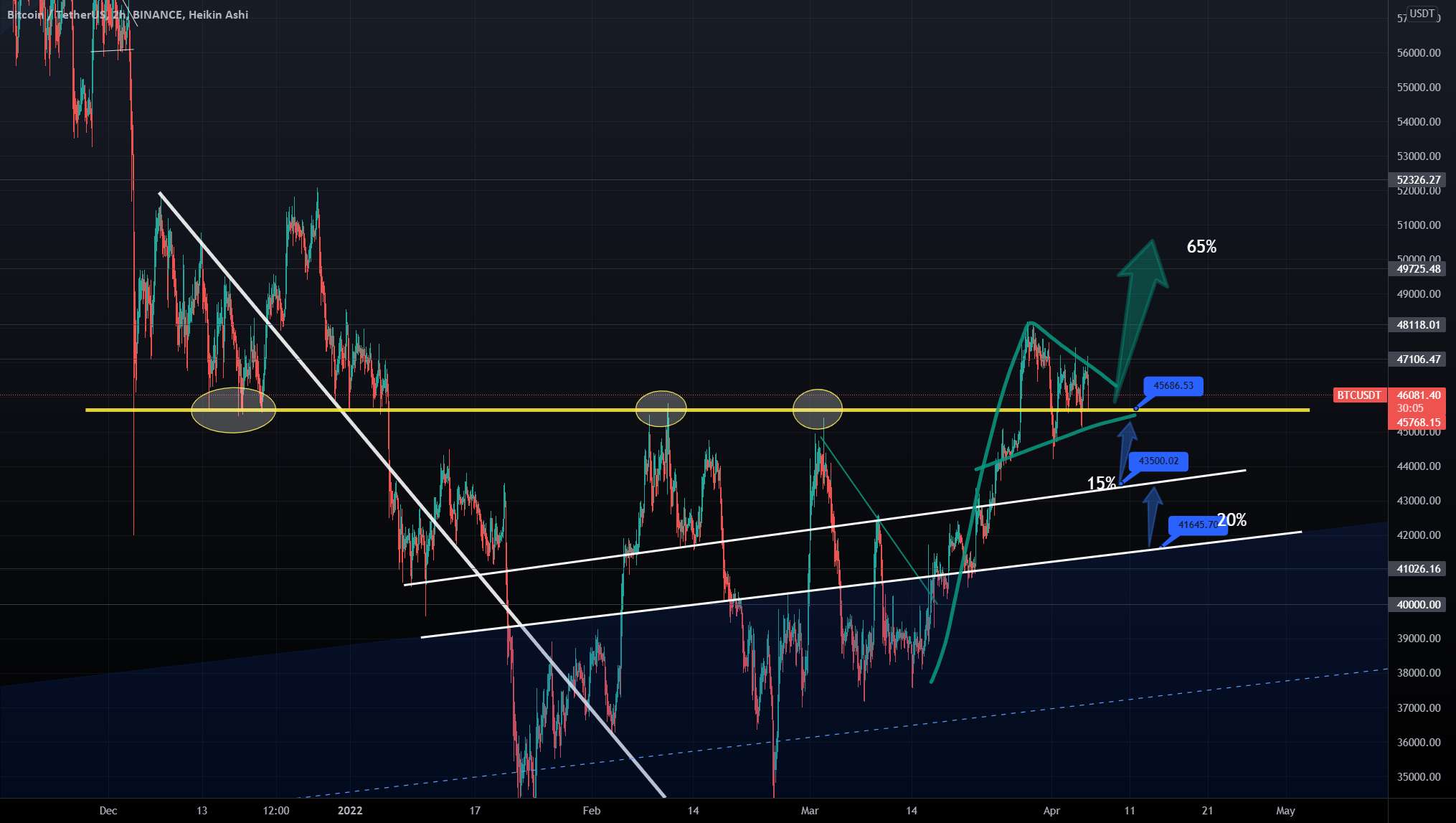Select the yellow ellipse above February peak
This screenshot has height=823, width=1456.
click(x=661, y=409)
